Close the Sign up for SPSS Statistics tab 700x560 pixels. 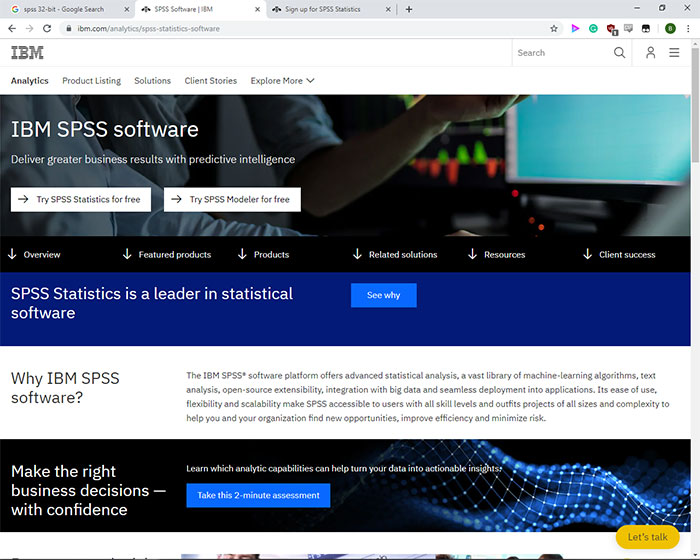point(388,9)
